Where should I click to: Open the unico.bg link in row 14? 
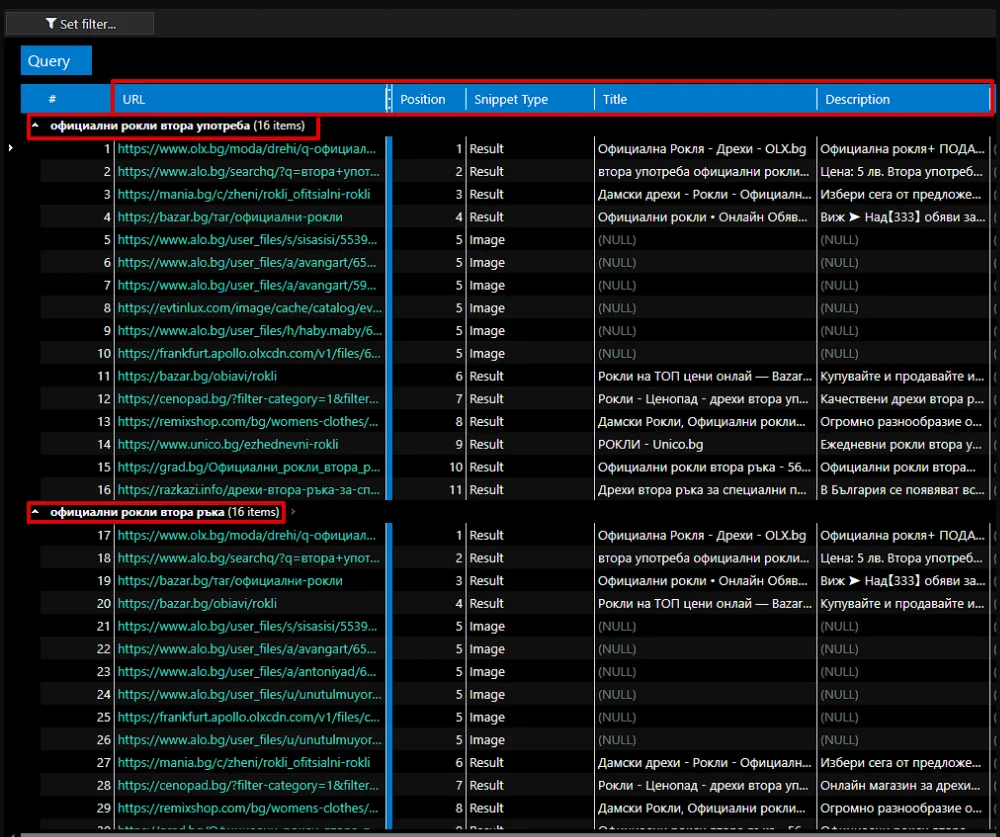pos(228,445)
